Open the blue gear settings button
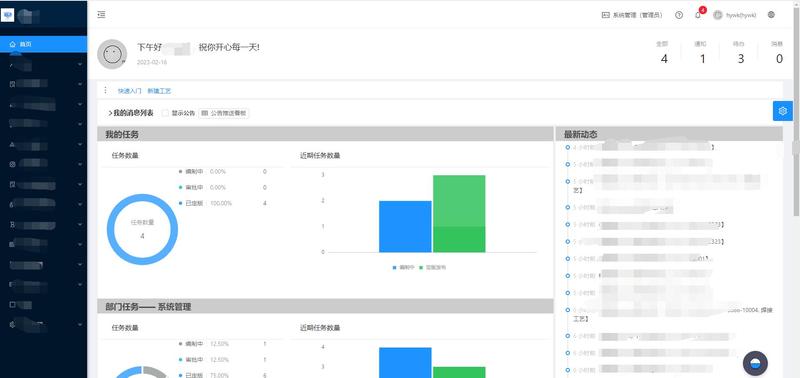 click(x=783, y=111)
